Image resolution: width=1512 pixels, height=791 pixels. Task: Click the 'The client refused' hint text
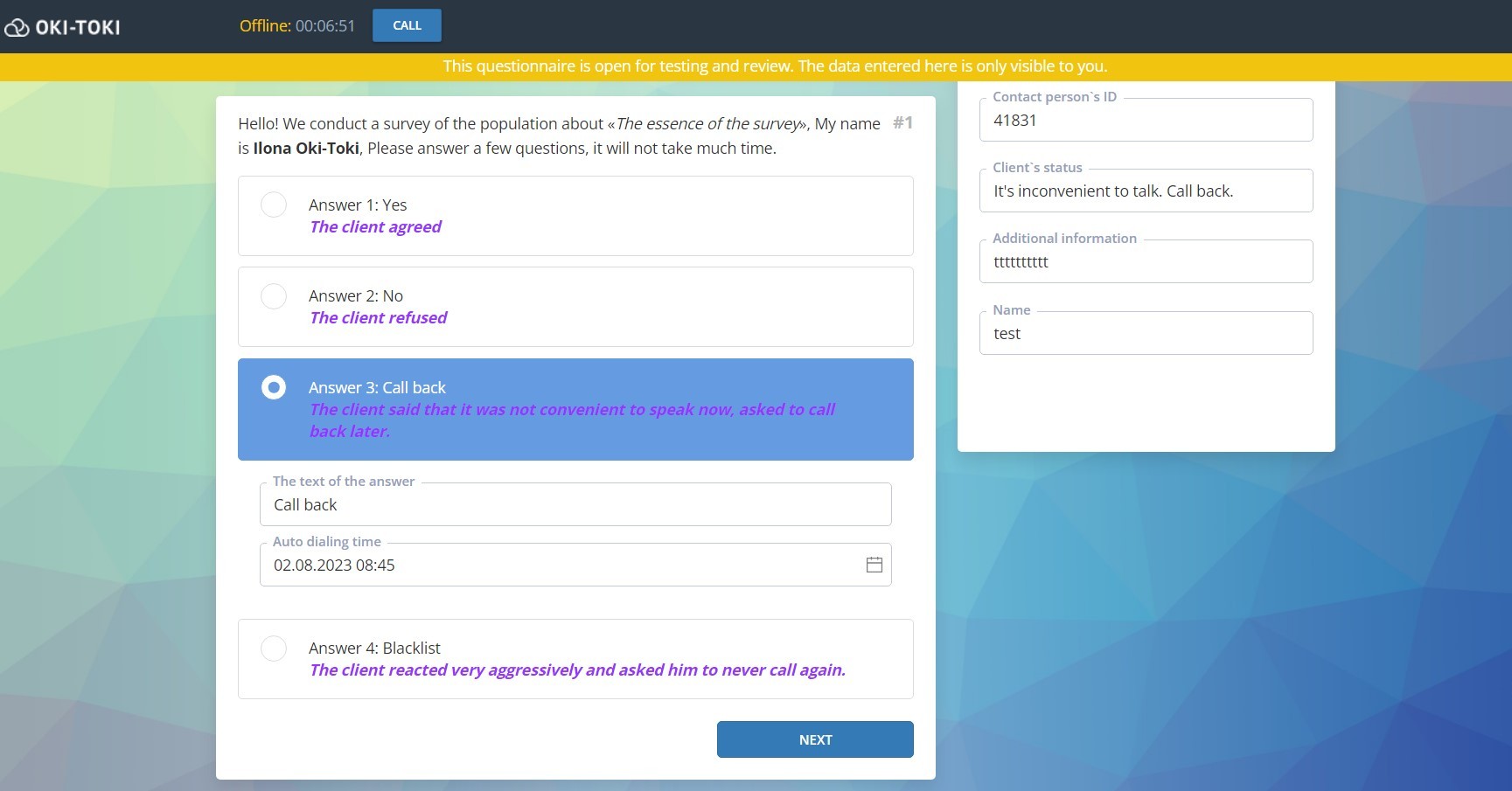pyautogui.click(x=378, y=318)
